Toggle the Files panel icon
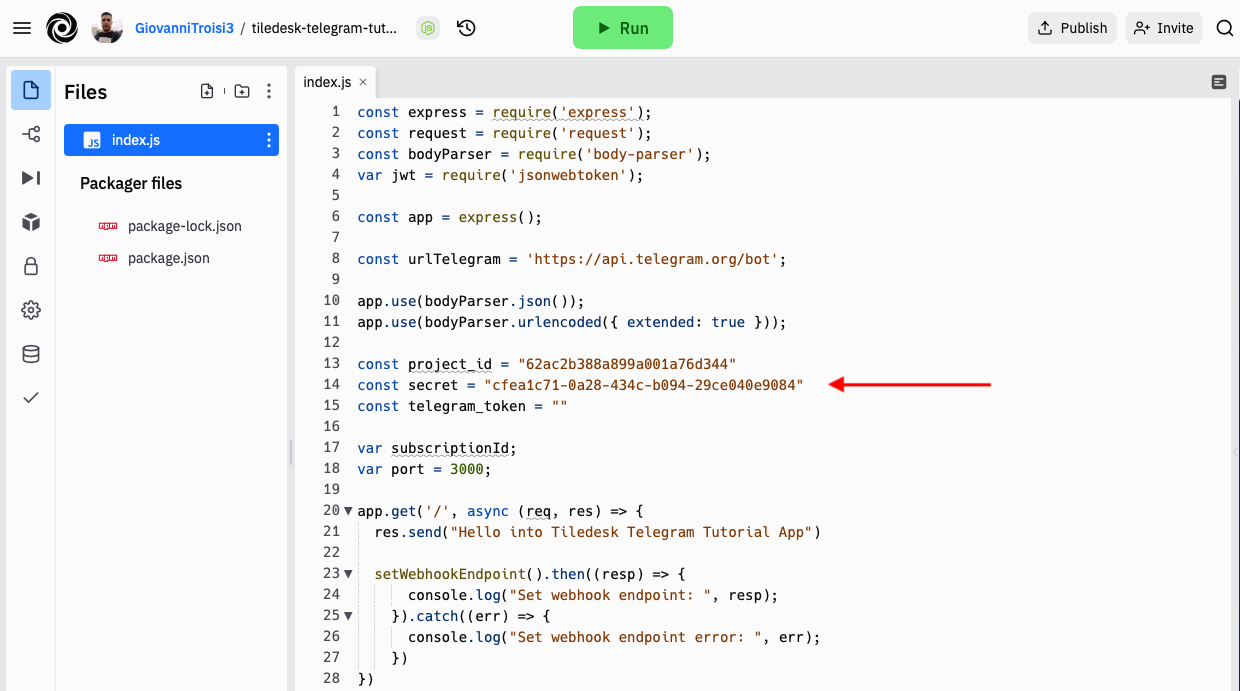1240x691 pixels. (31, 90)
